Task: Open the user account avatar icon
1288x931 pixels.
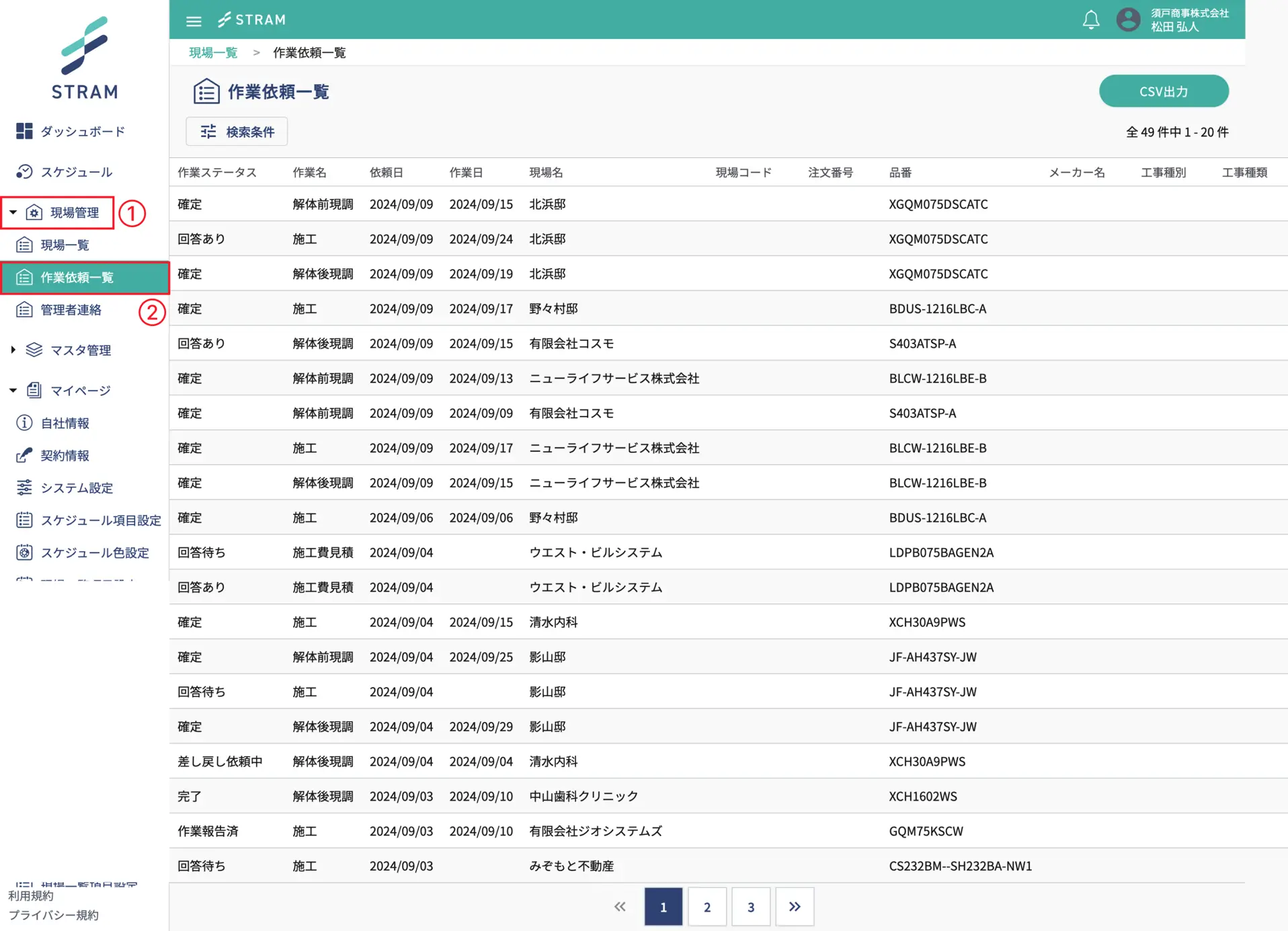Action: point(1128,20)
